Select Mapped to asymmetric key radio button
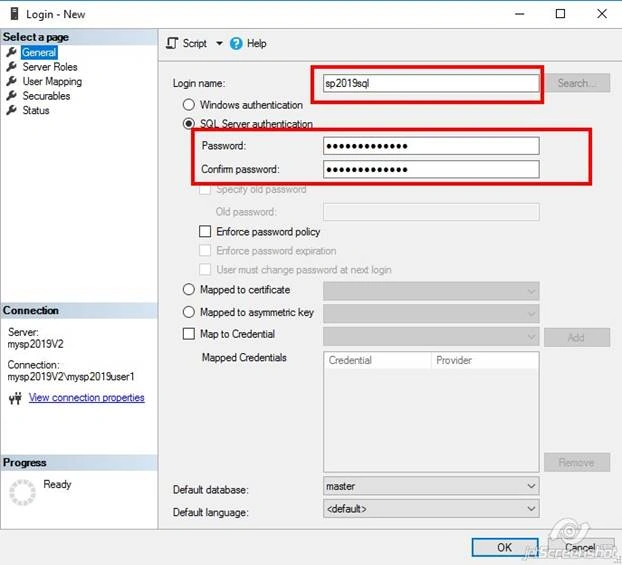 pos(189,312)
